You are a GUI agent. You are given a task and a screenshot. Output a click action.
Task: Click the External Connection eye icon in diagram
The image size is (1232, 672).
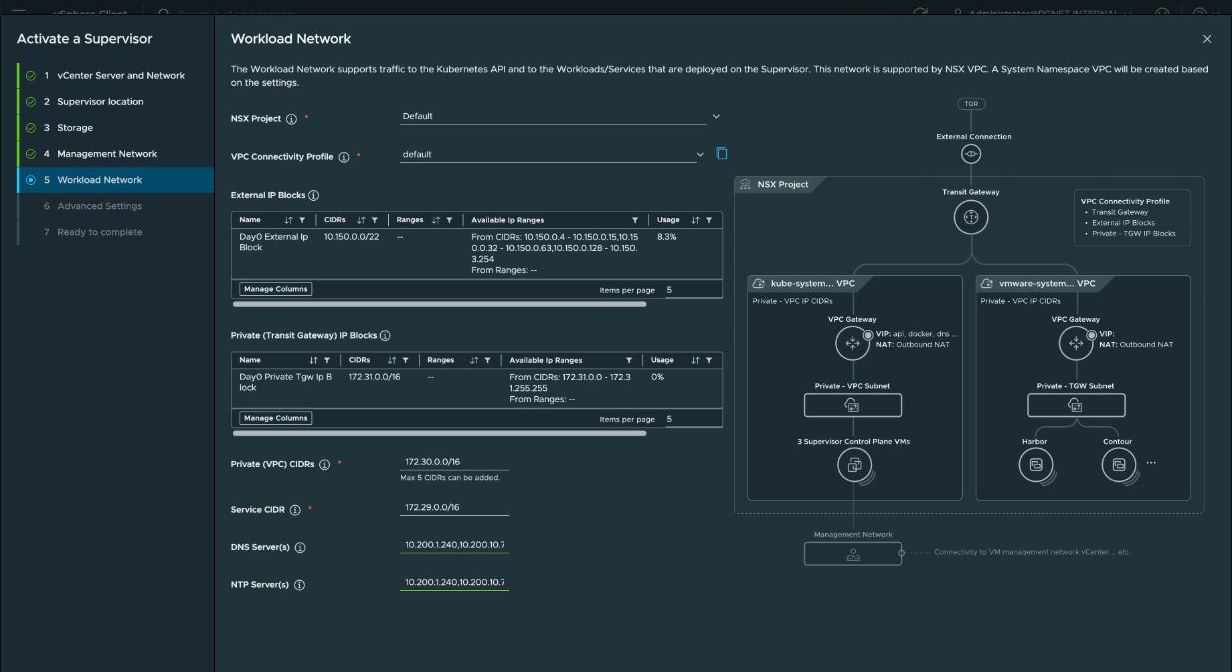[x=971, y=154]
